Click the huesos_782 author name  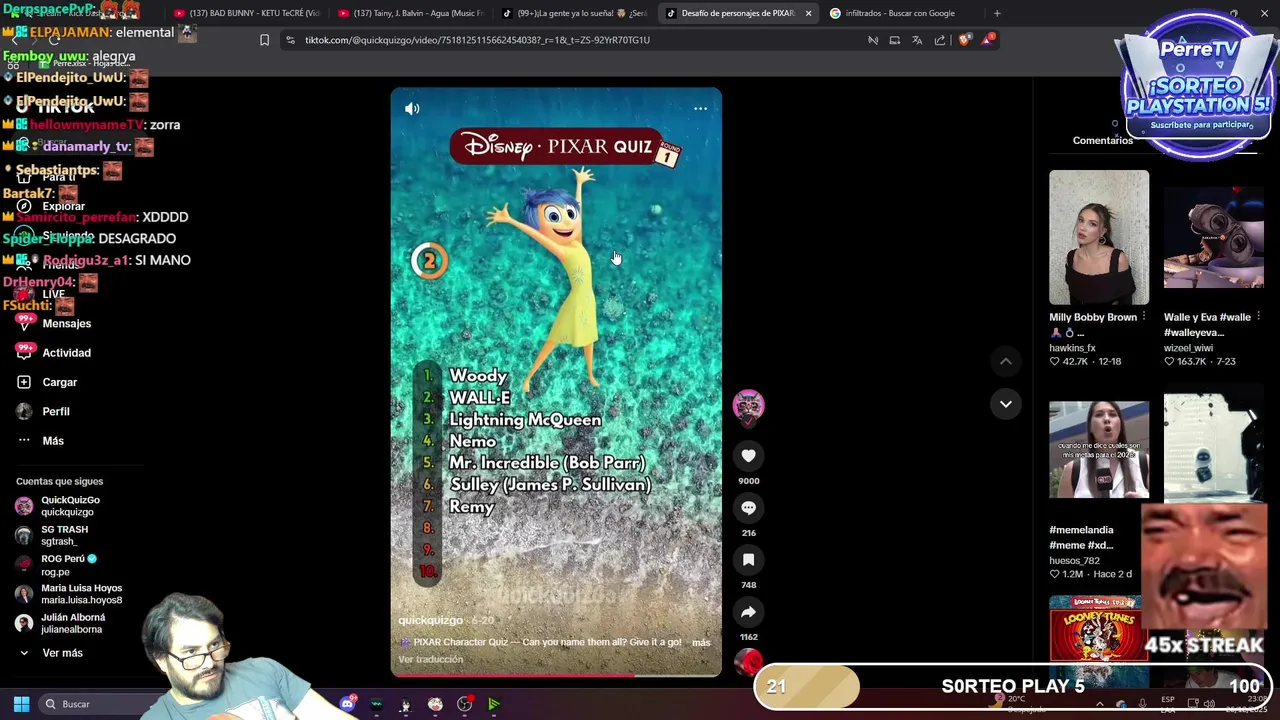(1074, 561)
